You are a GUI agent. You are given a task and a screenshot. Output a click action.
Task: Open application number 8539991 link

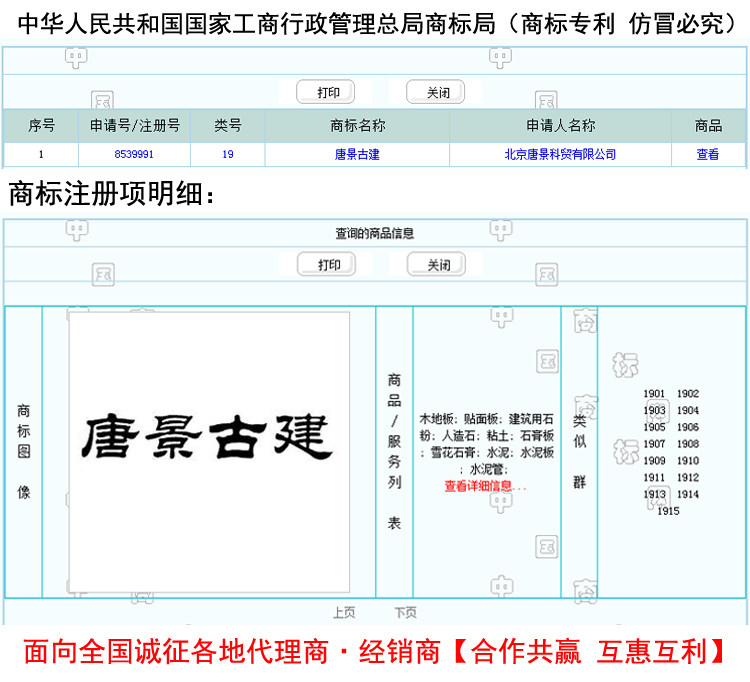point(134,154)
